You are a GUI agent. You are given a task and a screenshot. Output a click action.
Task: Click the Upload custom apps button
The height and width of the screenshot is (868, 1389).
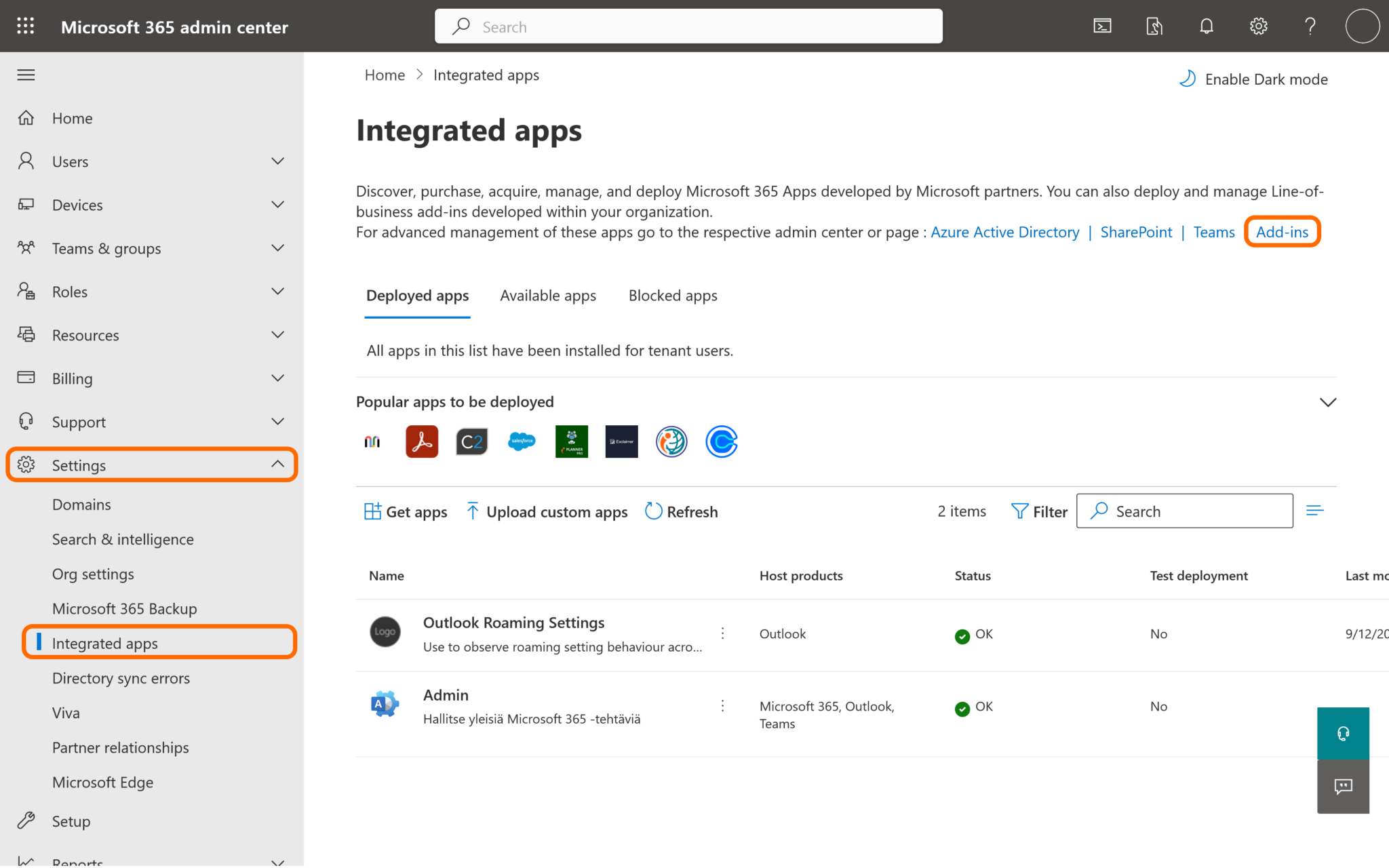pos(547,512)
